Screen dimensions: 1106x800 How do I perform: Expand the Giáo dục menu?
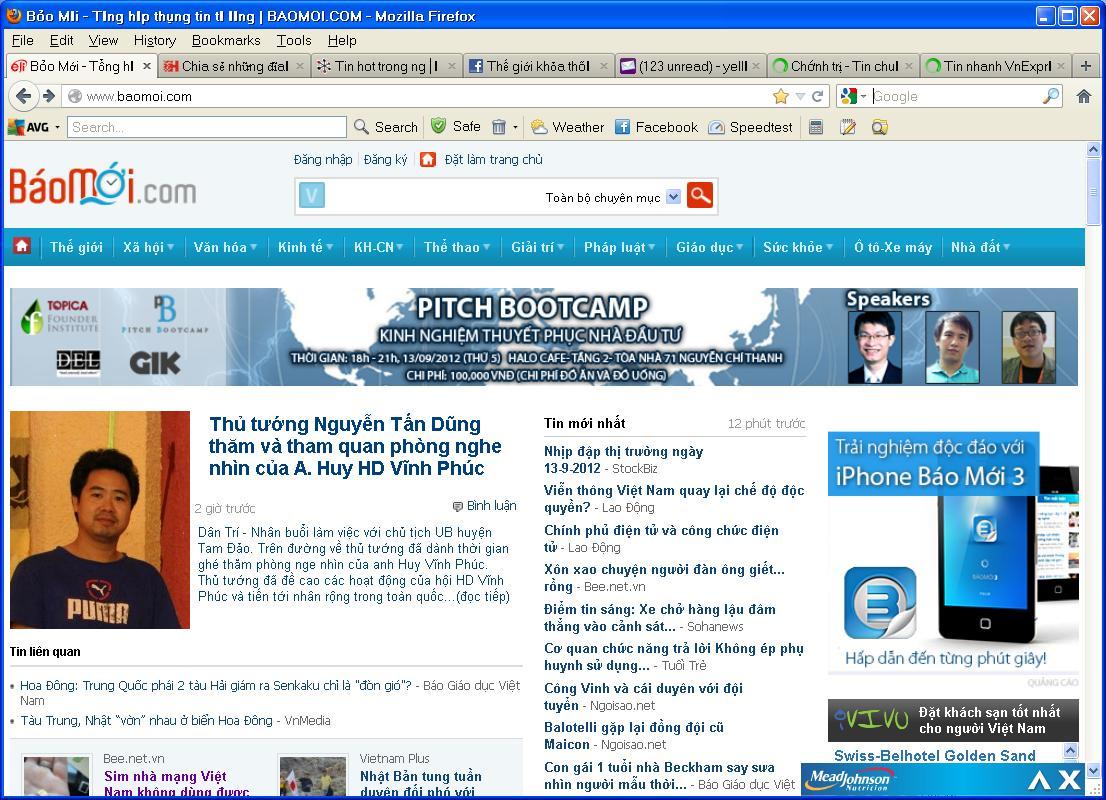(709, 247)
